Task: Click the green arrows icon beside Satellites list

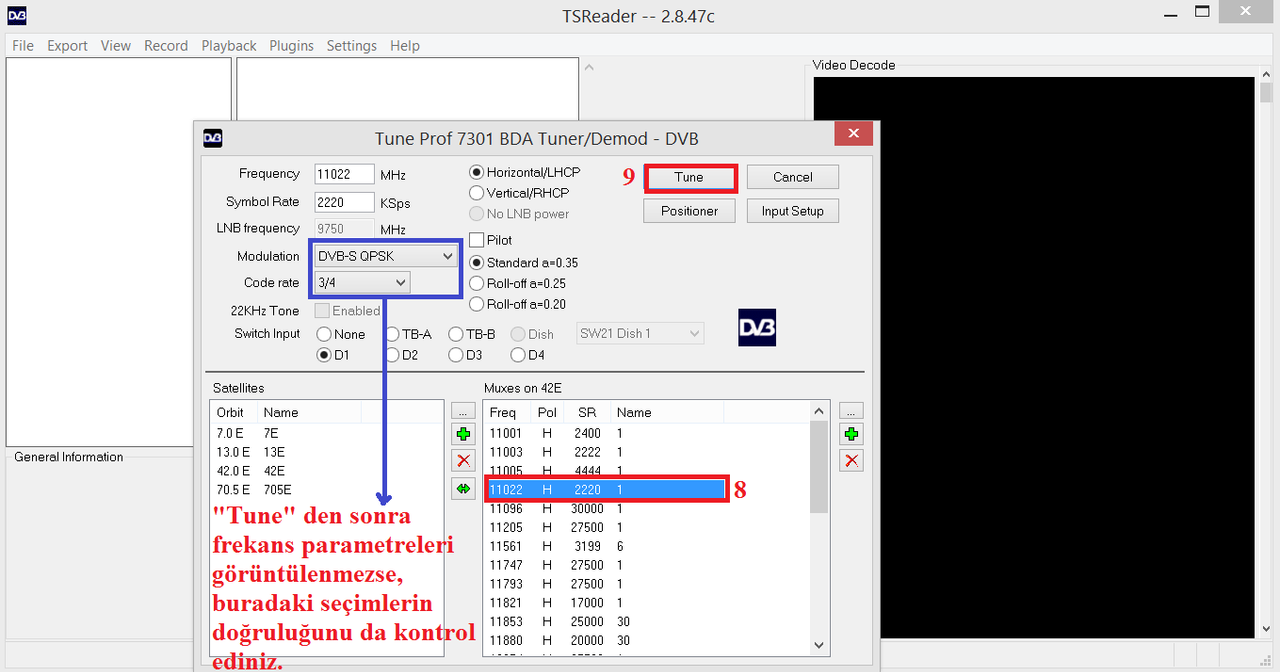Action: coord(463,488)
